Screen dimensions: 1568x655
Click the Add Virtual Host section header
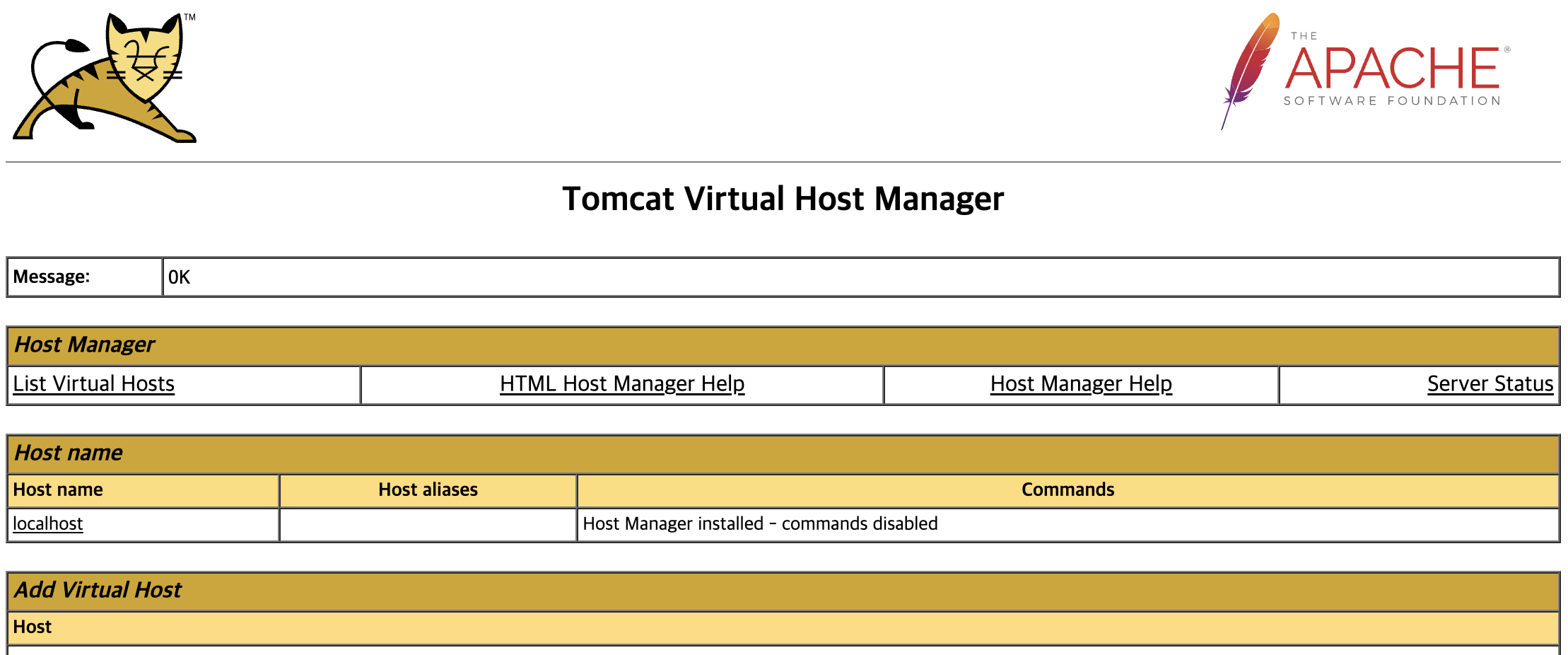coord(783,591)
